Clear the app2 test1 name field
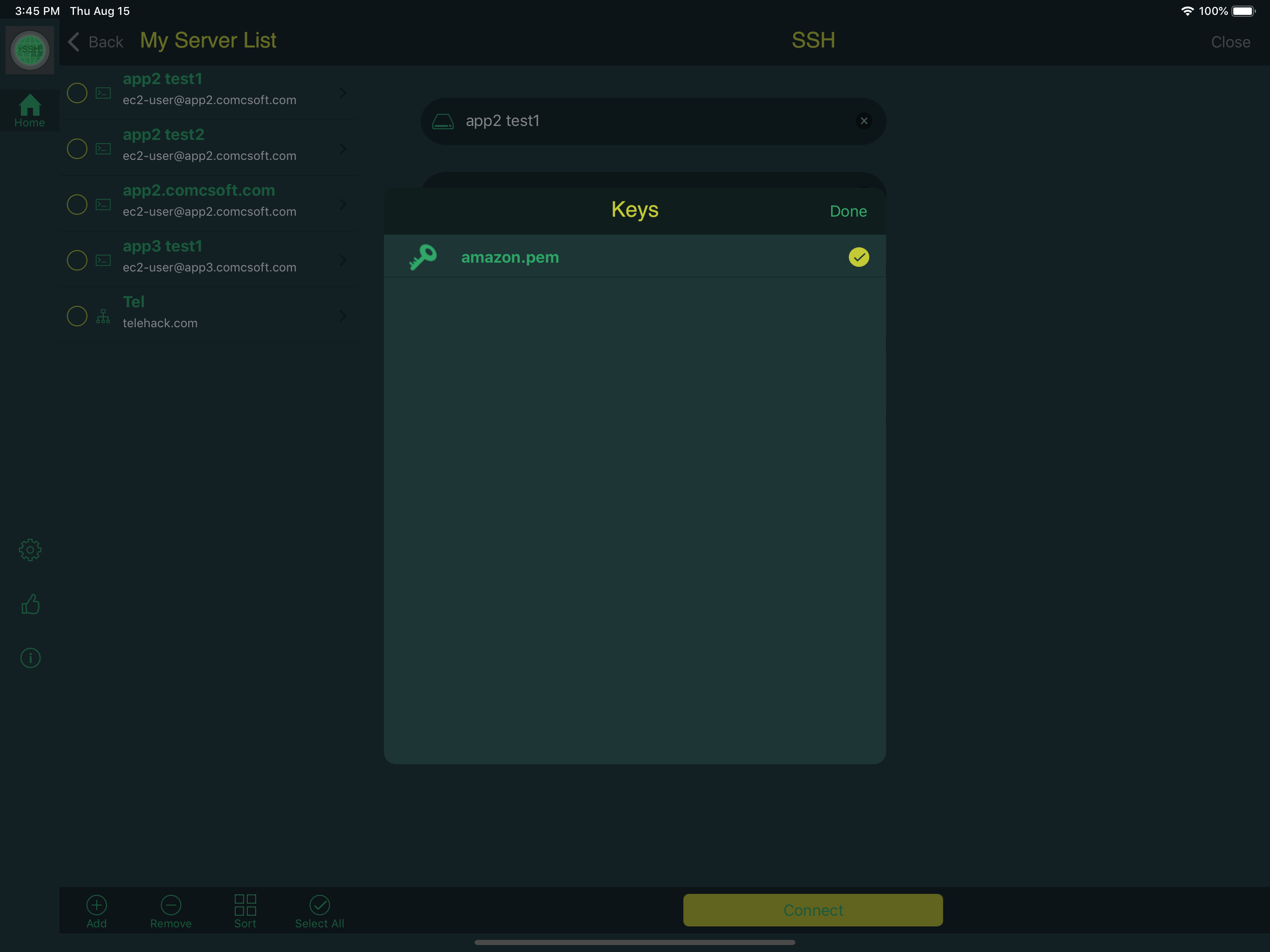The width and height of the screenshot is (1270, 952). pos(864,121)
